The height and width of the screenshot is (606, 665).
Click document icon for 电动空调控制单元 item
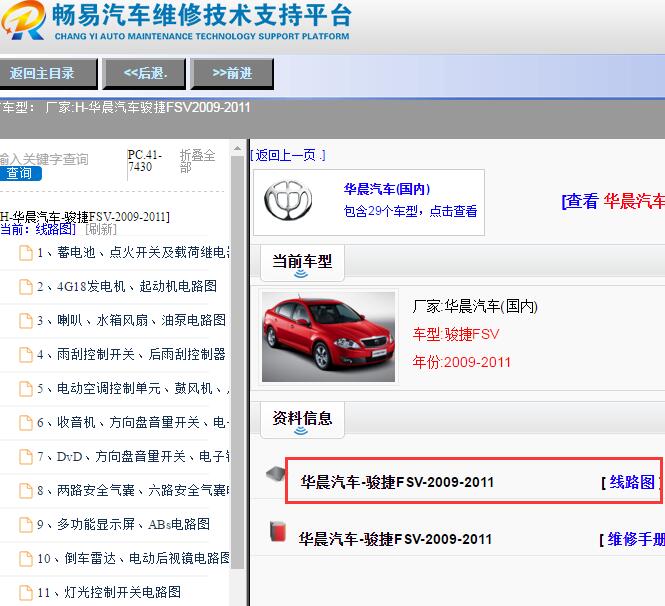coord(26,388)
